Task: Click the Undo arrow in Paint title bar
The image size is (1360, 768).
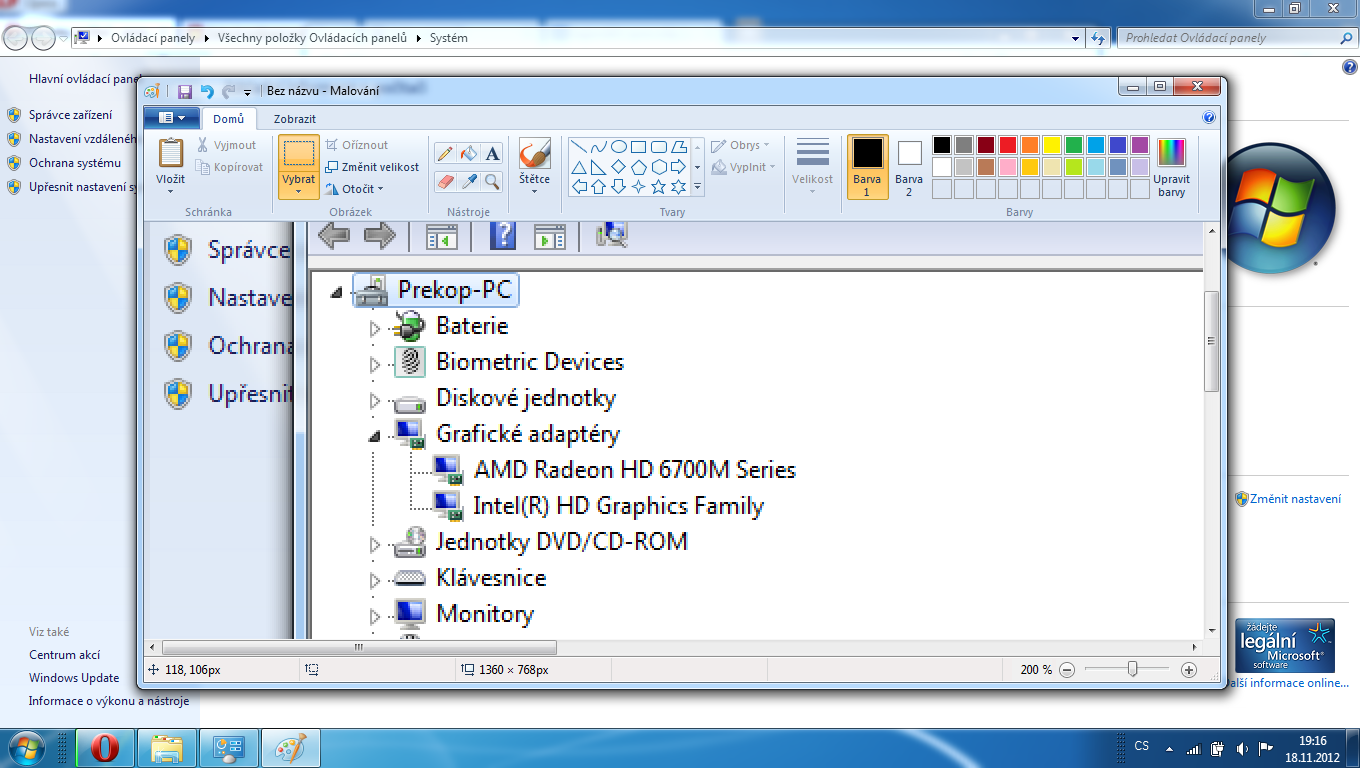Action: pyautogui.click(x=207, y=91)
